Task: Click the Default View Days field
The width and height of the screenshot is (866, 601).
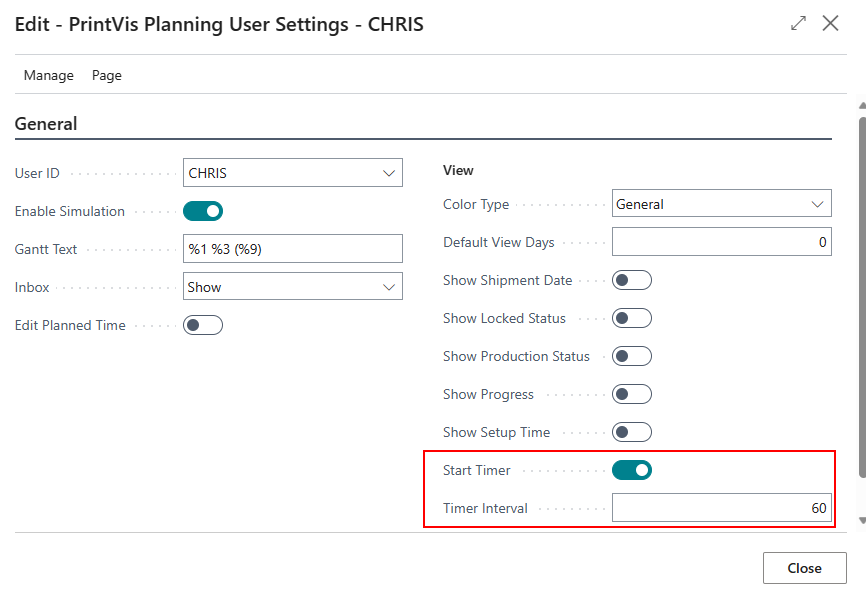Action: 721,242
